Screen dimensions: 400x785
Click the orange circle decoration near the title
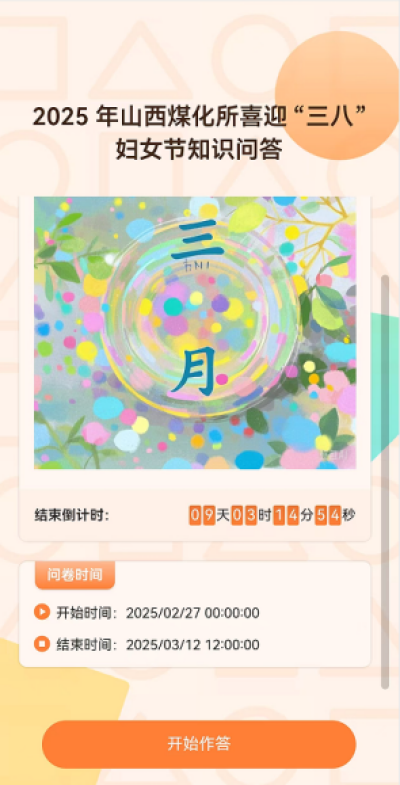click(x=336, y=95)
